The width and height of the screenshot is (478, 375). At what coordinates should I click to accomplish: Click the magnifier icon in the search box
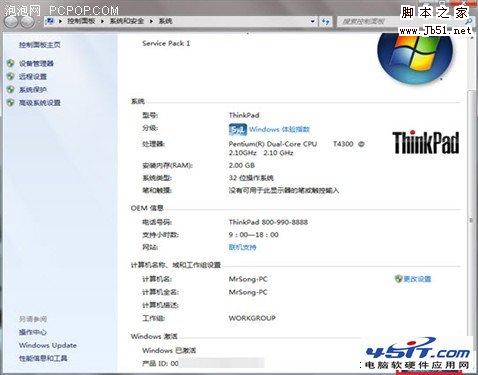pos(468,22)
